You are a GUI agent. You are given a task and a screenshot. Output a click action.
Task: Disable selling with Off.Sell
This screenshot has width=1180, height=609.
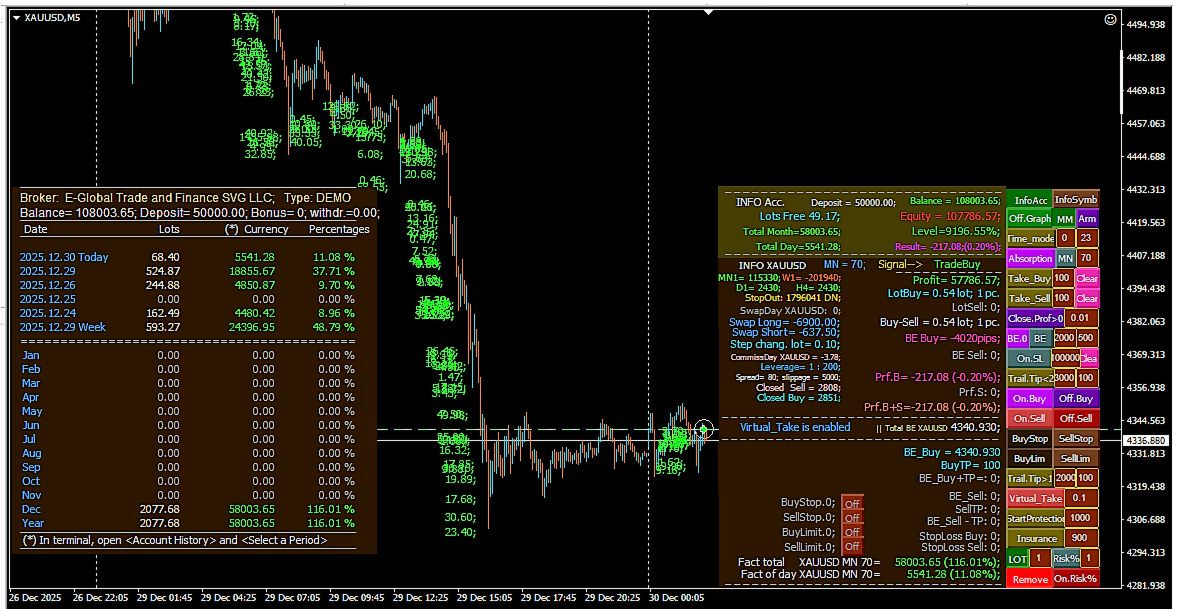coord(1075,419)
